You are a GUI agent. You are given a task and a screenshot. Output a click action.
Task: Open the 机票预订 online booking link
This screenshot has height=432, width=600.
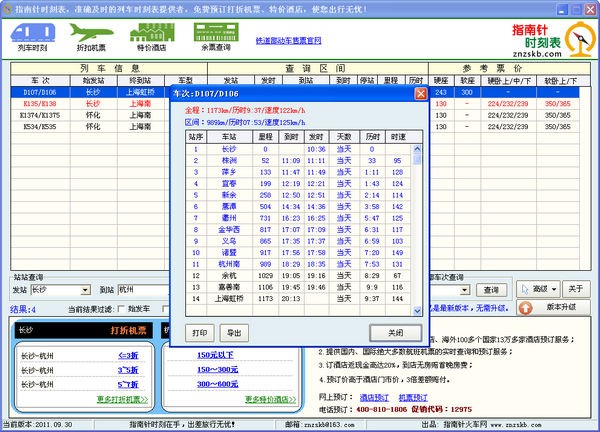coord(413,398)
